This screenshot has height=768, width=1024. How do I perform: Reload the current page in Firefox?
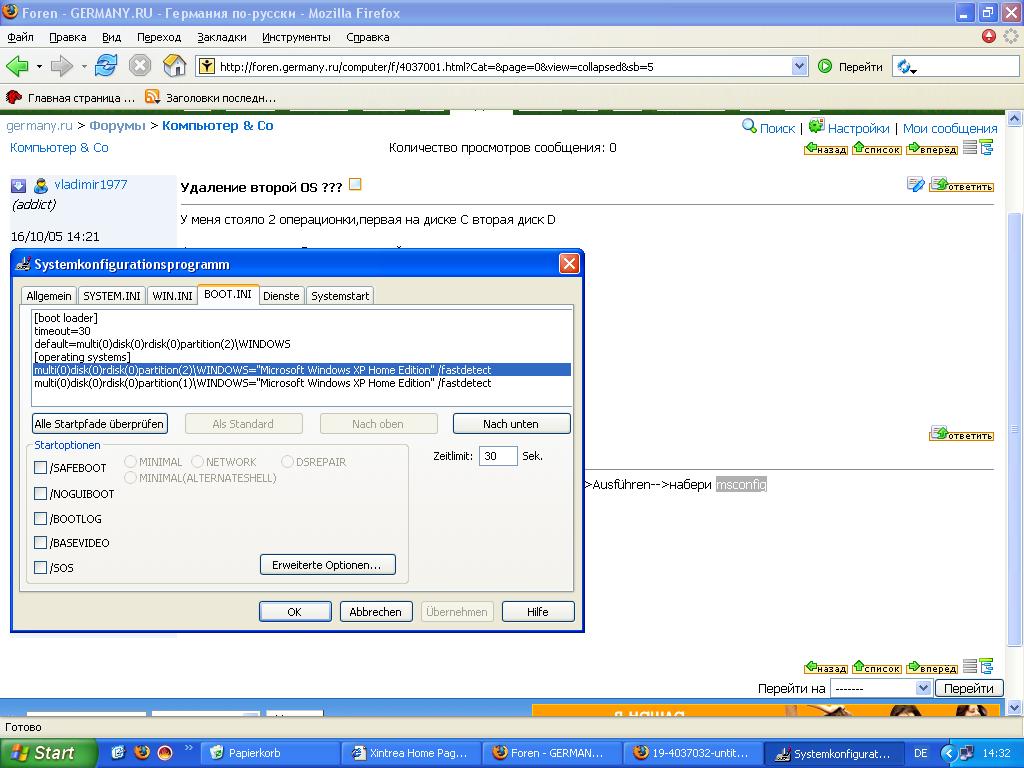(x=106, y=66)
